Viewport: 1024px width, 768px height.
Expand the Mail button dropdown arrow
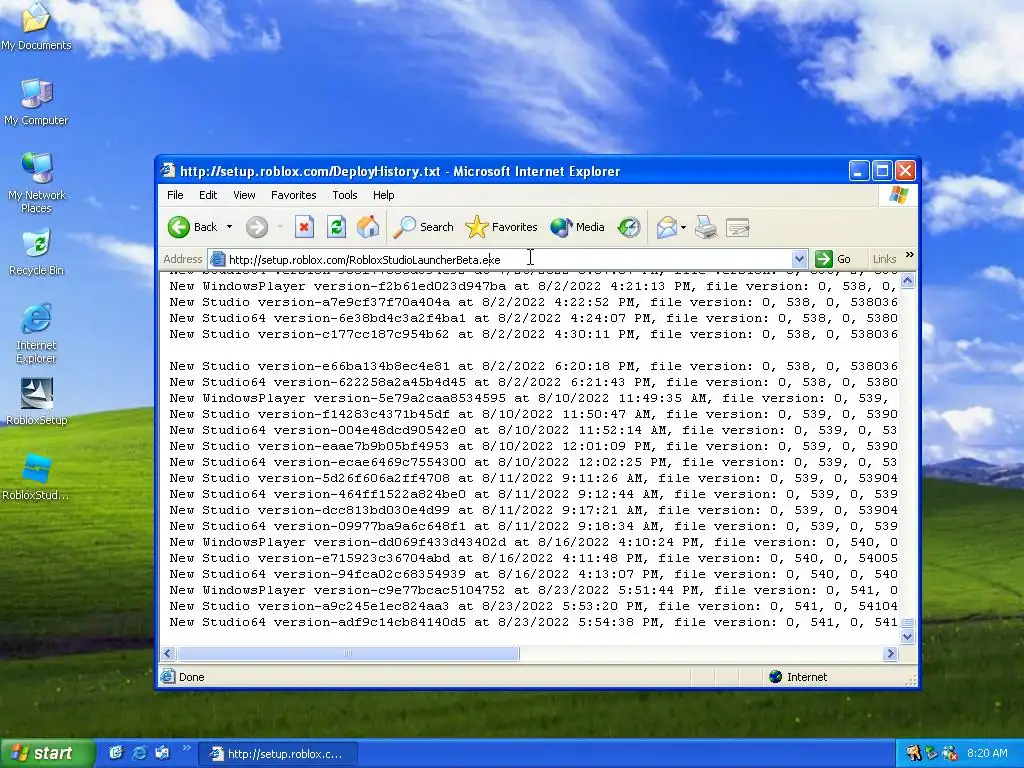(683, 227)
